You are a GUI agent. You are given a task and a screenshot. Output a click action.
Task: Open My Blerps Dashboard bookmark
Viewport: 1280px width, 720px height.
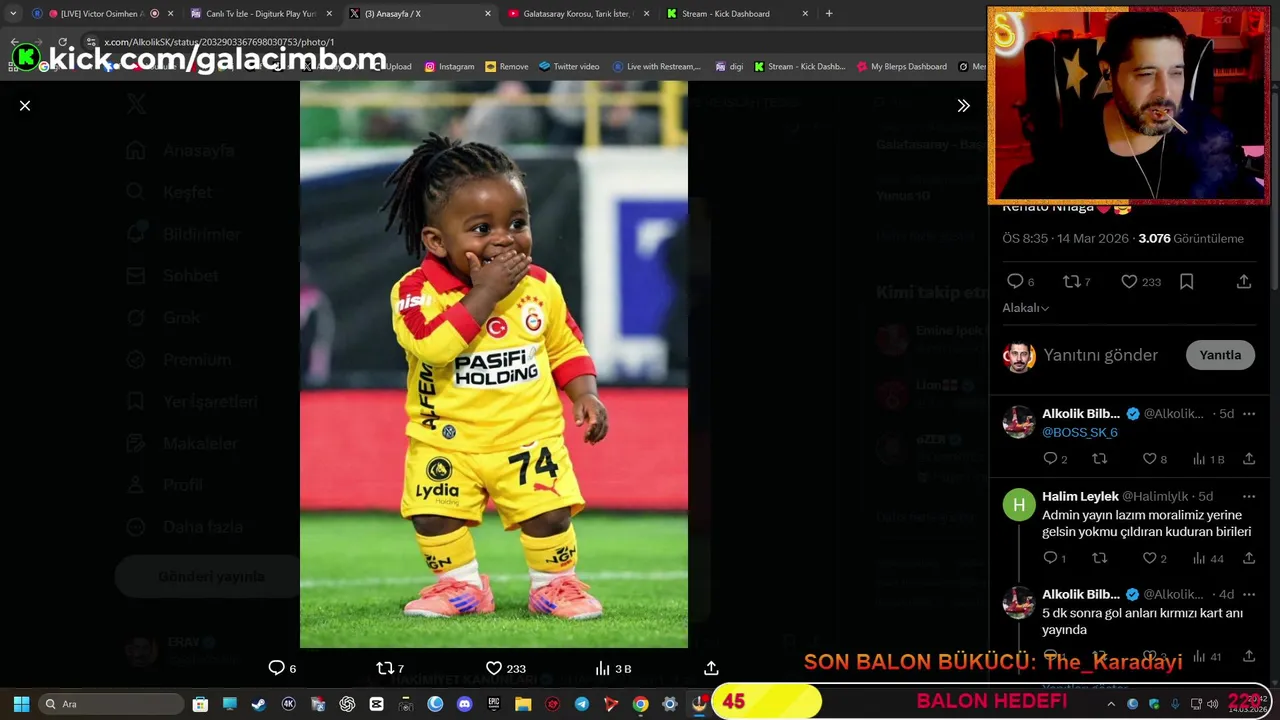(902, 67)
